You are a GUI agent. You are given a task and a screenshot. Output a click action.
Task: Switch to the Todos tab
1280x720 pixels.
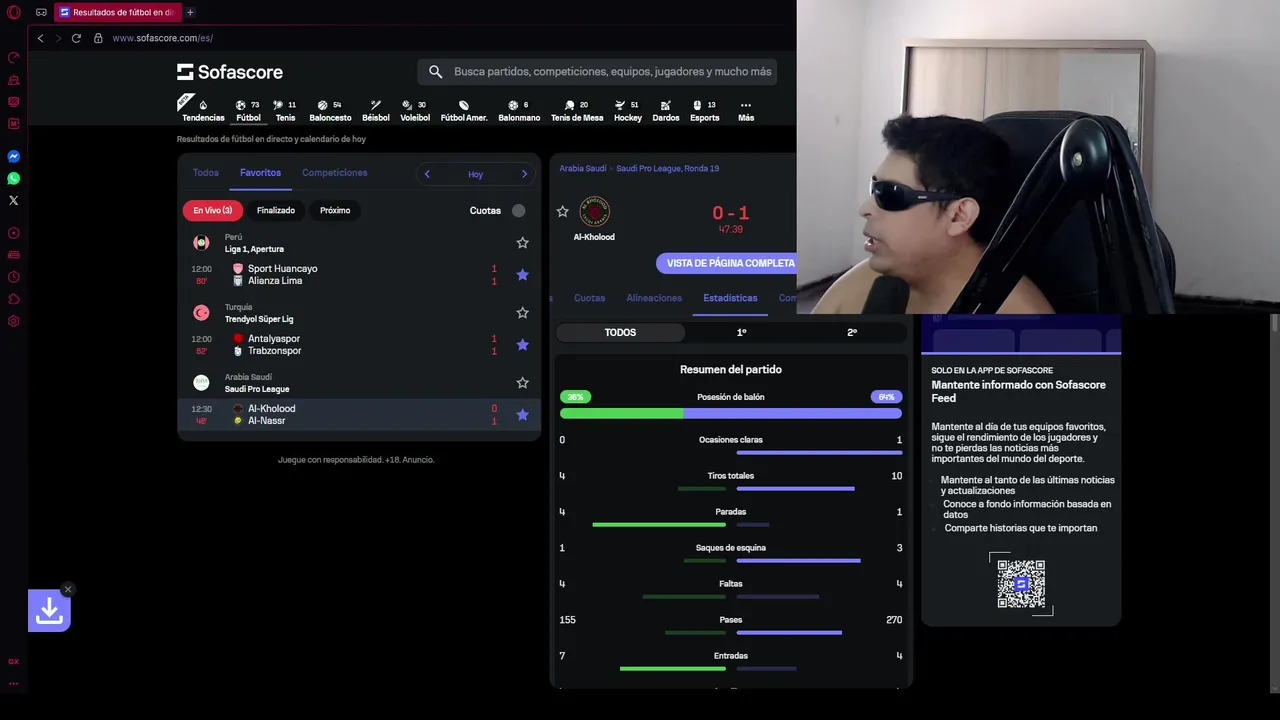[206, 173]
